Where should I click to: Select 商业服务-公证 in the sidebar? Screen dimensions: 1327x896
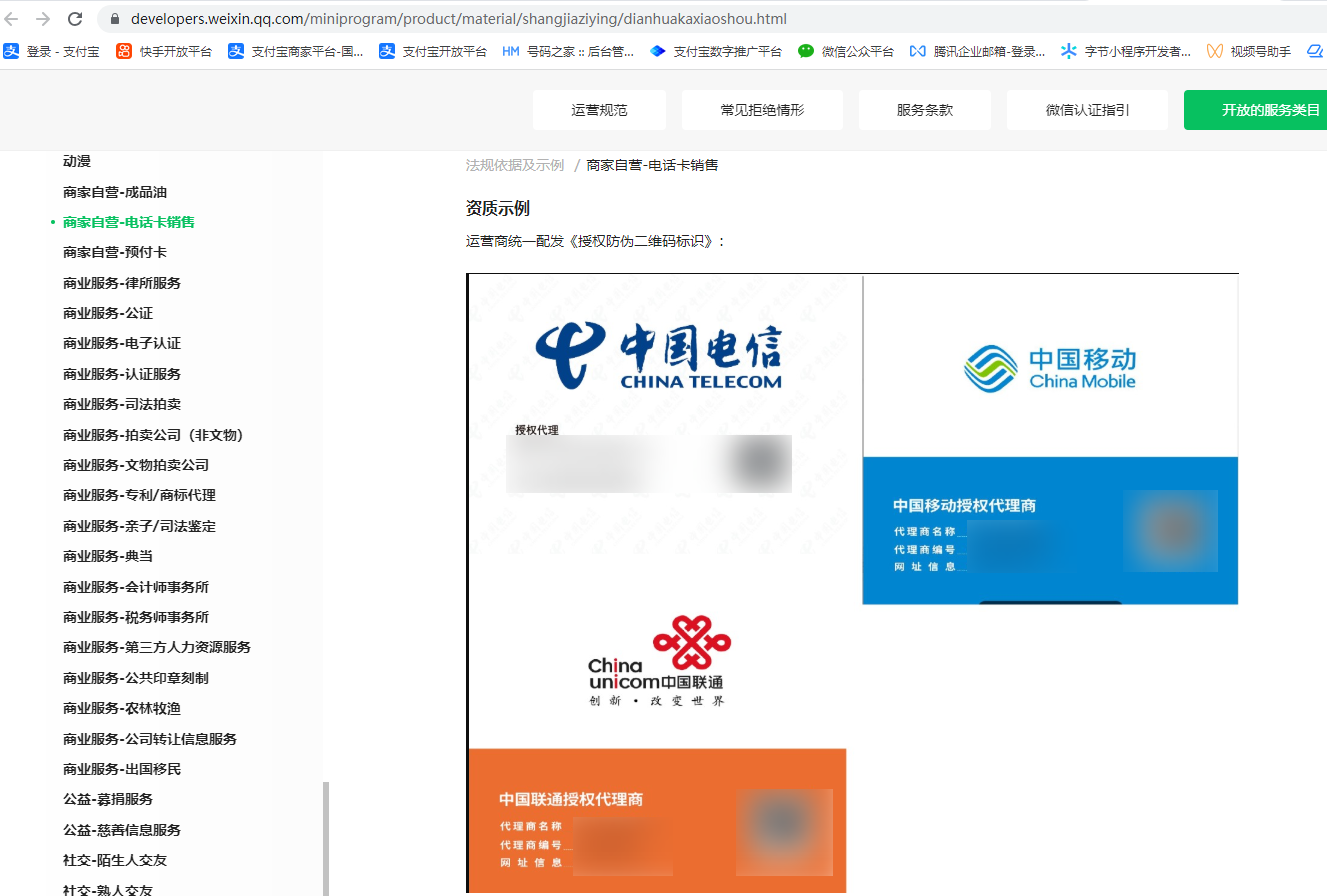click(108, 313)
